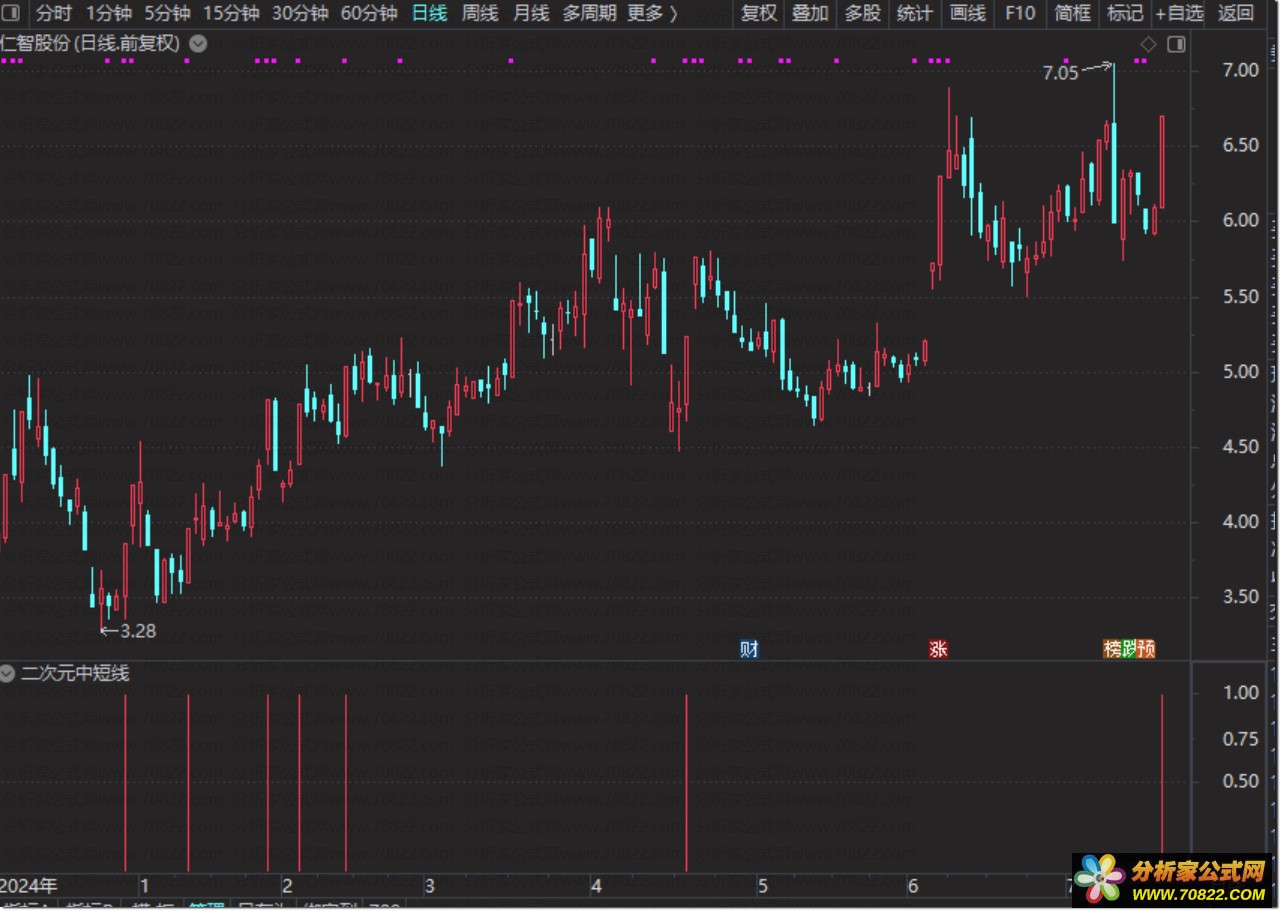Click month 3 on the time axis

coord(430,886)
